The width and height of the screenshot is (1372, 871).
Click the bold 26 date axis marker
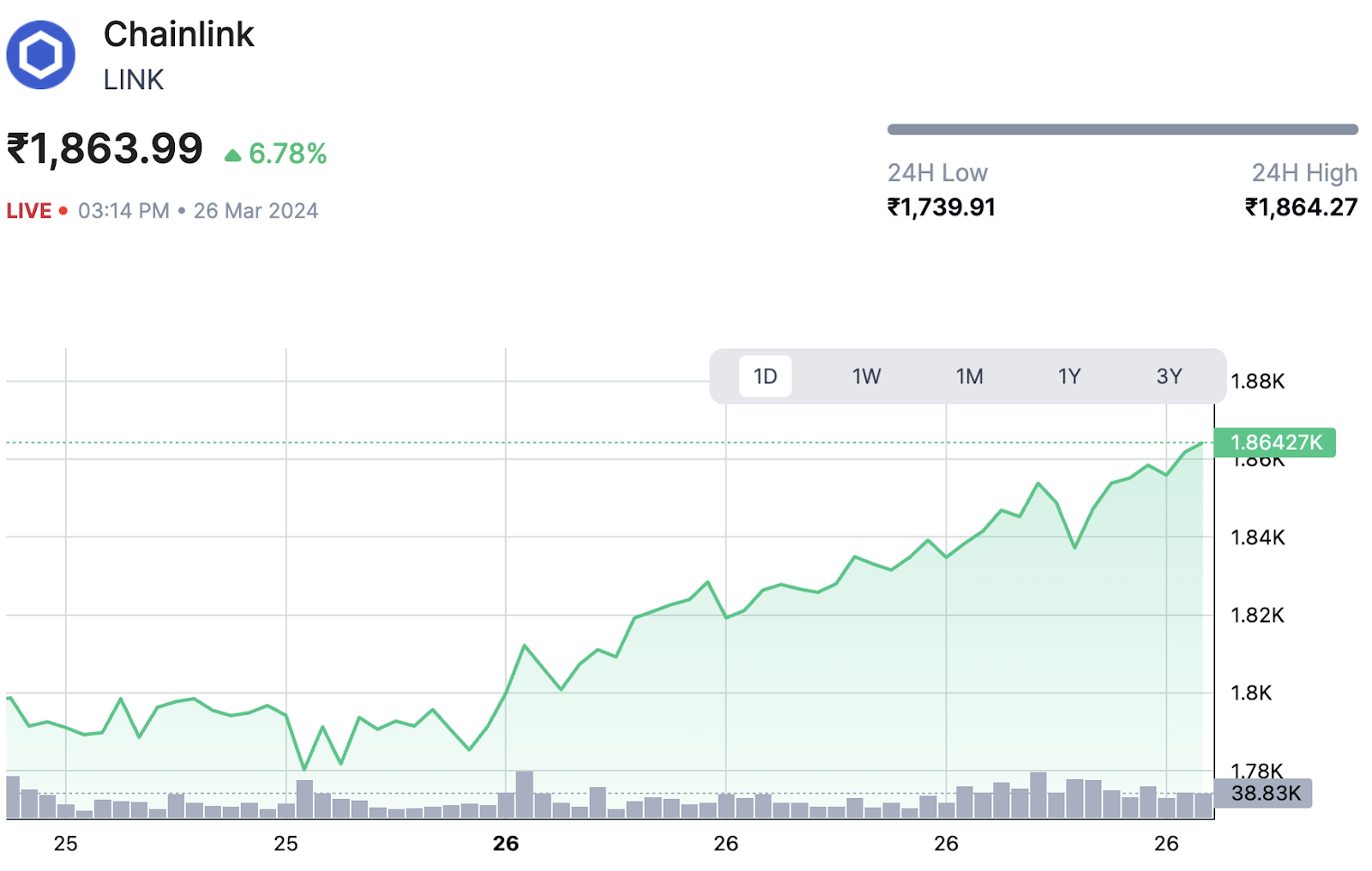click(x=506, y=844)
